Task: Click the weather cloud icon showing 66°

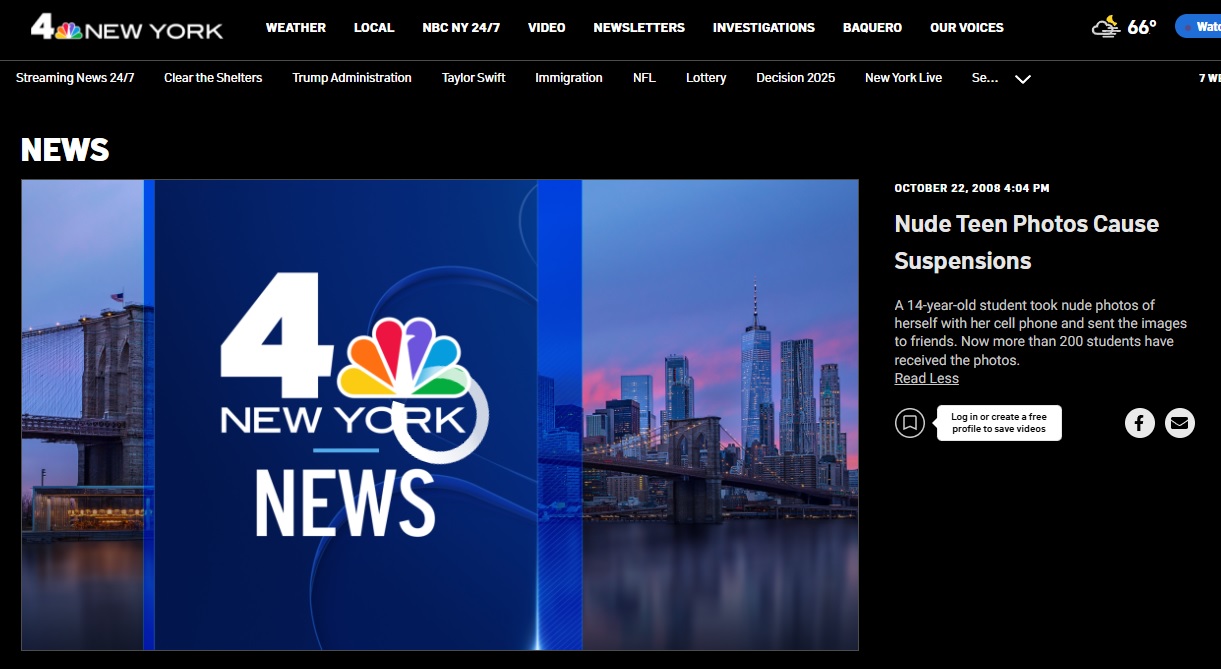Action: coord(1105,27)
